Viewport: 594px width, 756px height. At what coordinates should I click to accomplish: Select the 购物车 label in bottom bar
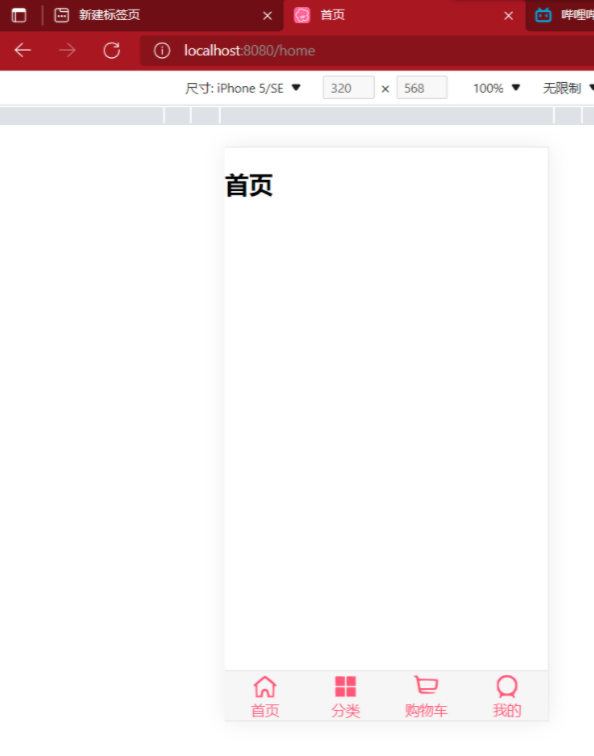pos(426,711)
